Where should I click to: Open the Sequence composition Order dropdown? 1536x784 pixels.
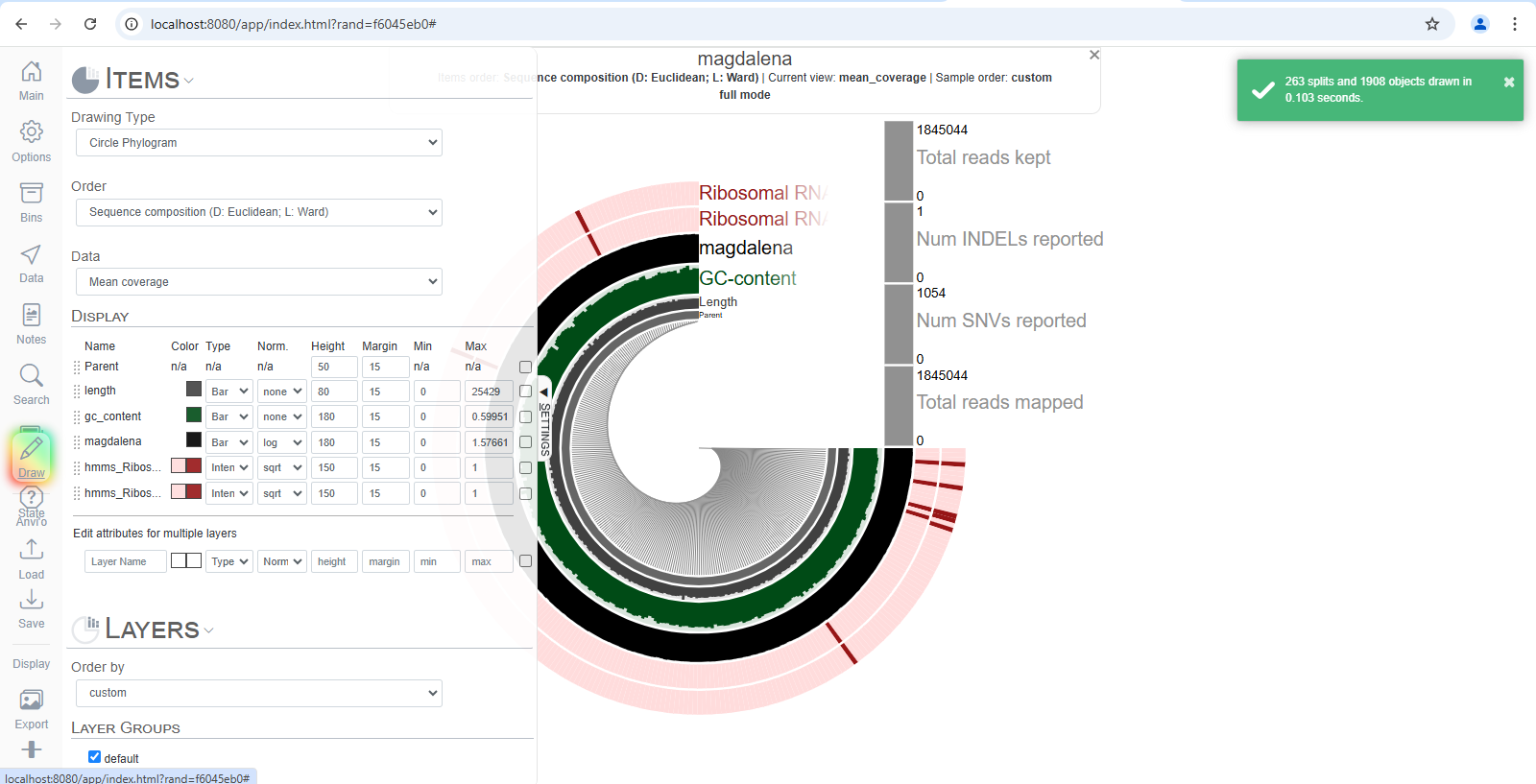coord(258,212)
